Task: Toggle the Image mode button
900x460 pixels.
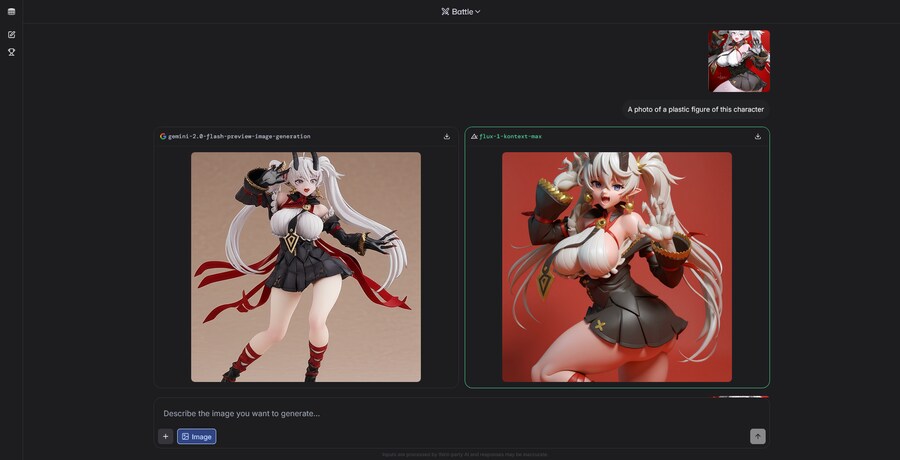Action: coord(197,436)
